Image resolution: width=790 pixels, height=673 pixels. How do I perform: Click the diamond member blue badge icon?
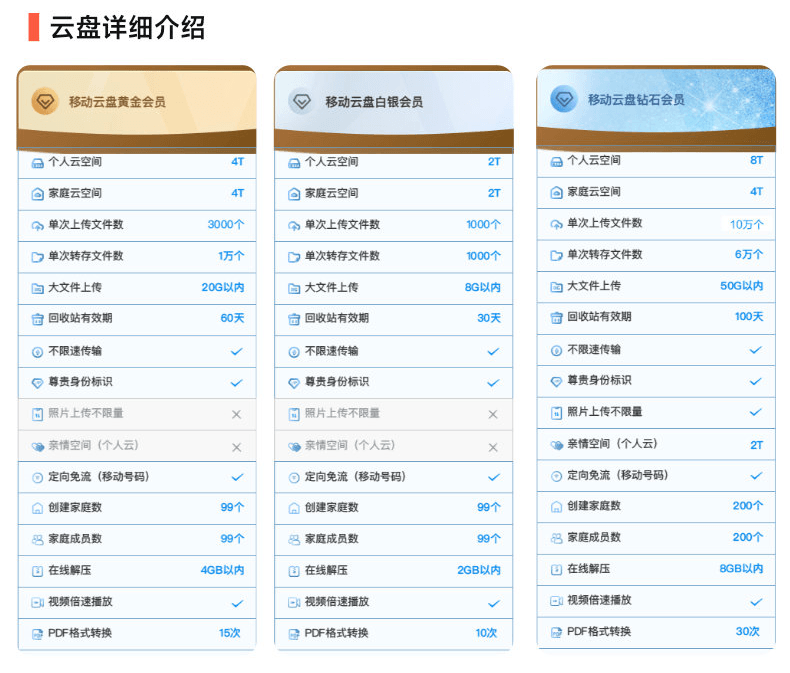(x=564, y=99)
